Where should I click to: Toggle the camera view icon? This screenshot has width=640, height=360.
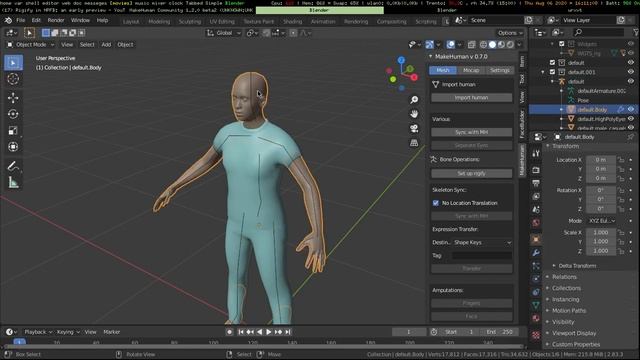(x=414, y=129)
